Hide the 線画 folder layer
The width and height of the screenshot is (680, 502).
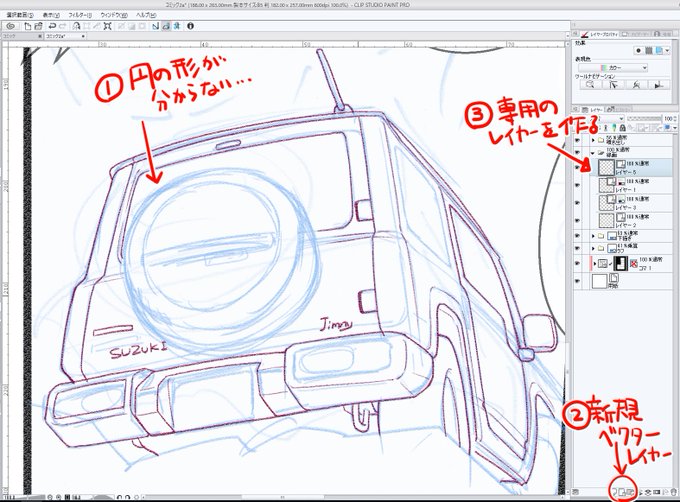click(x=577, y=152)
